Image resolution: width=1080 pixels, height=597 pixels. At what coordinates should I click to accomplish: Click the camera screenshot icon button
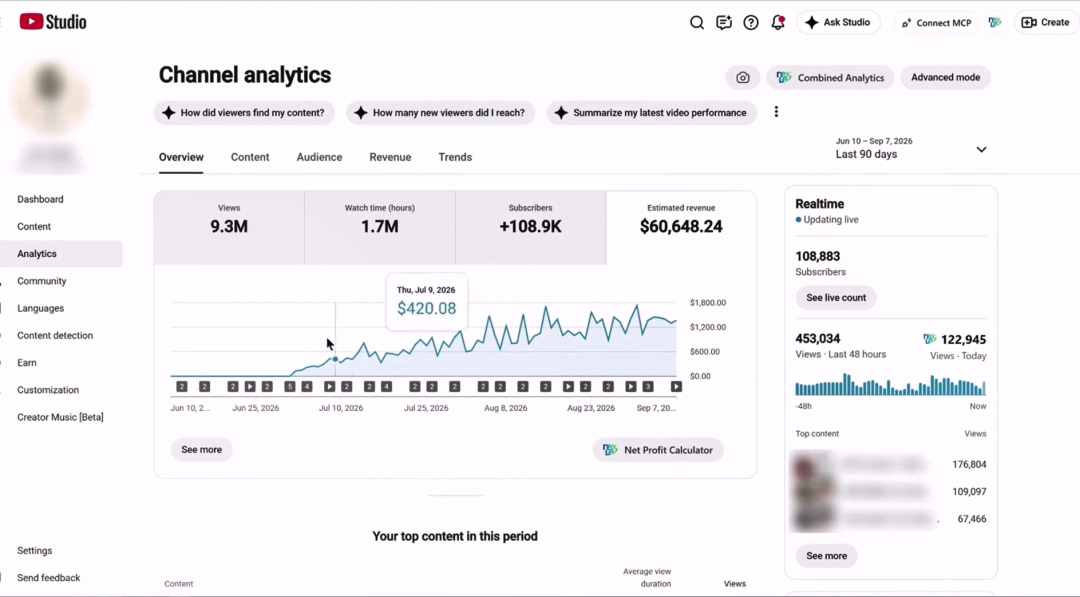(742, 78)
